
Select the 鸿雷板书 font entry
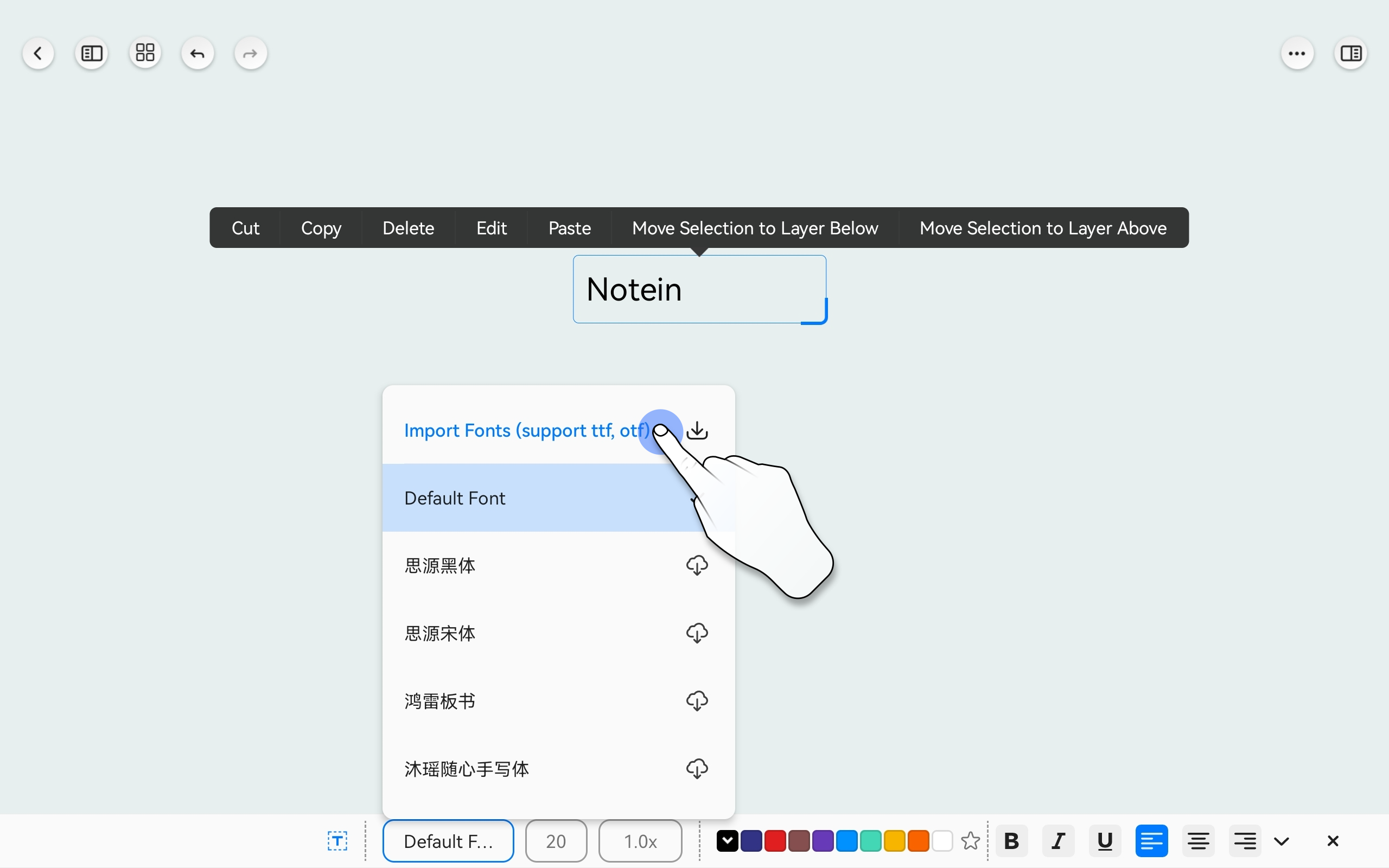[558, 701]
